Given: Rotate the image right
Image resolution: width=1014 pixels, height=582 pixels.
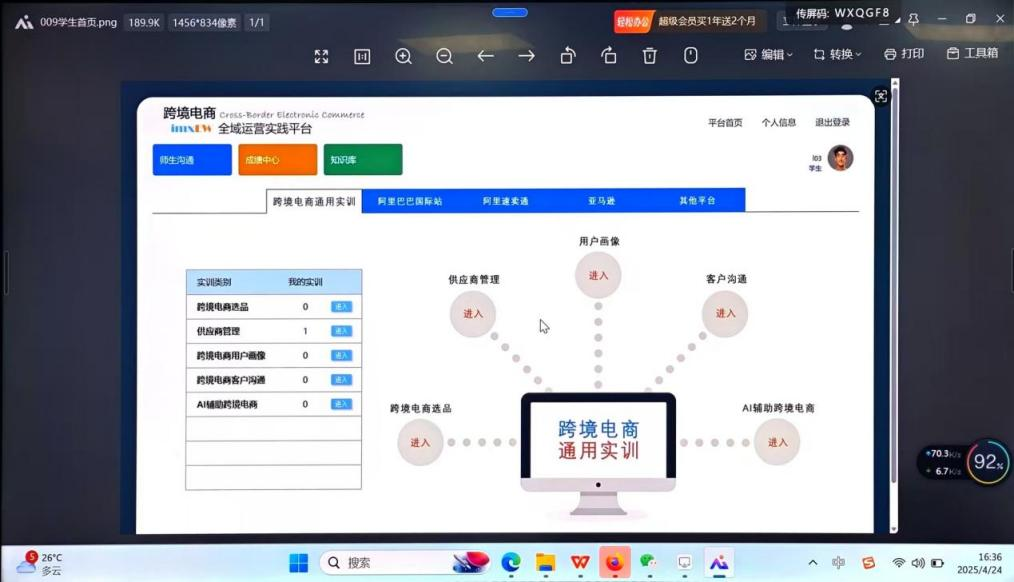Looking at the screenshot, I should [x=609, y=56].
